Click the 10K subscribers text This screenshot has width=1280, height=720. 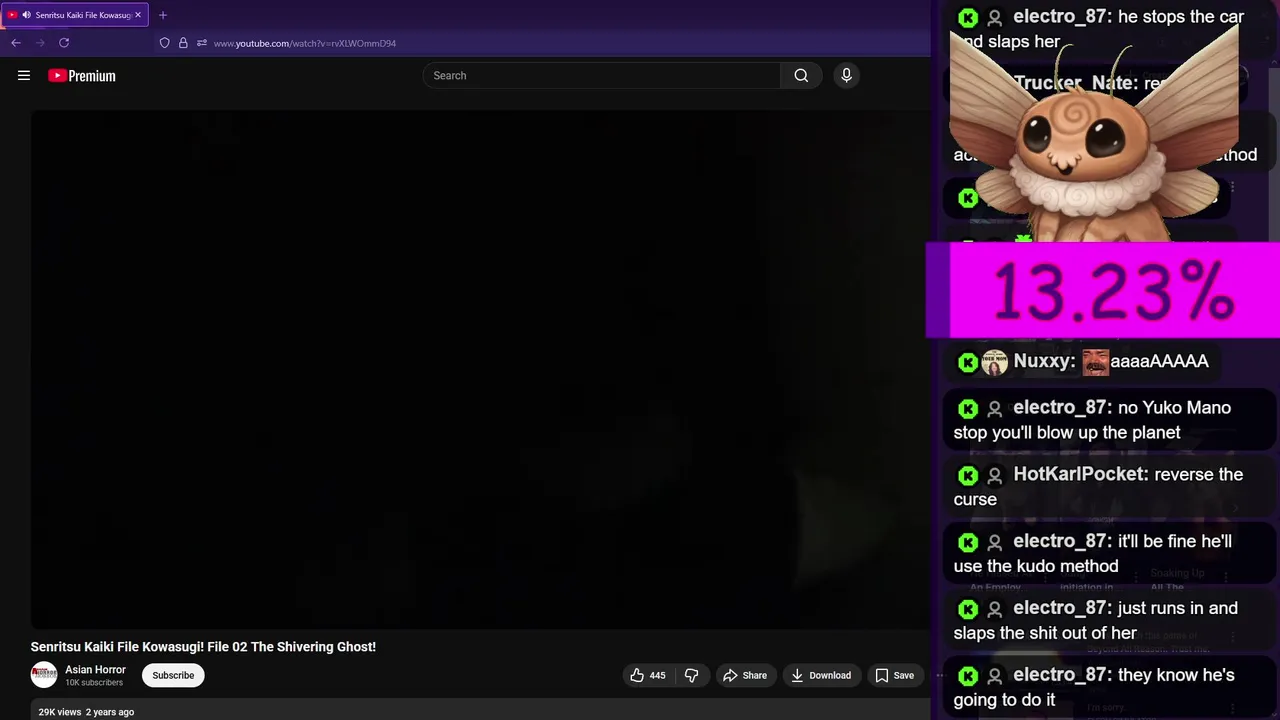click(x=94, y=683)
